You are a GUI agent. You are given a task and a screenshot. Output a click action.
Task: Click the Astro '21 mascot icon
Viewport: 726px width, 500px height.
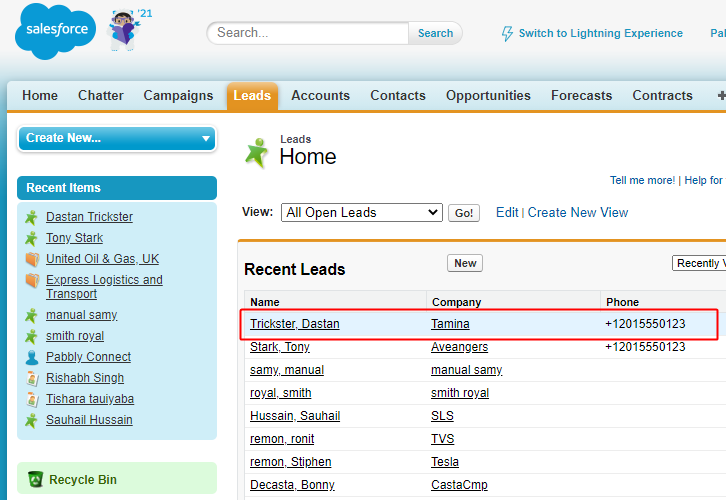click(x=124, y=31)
